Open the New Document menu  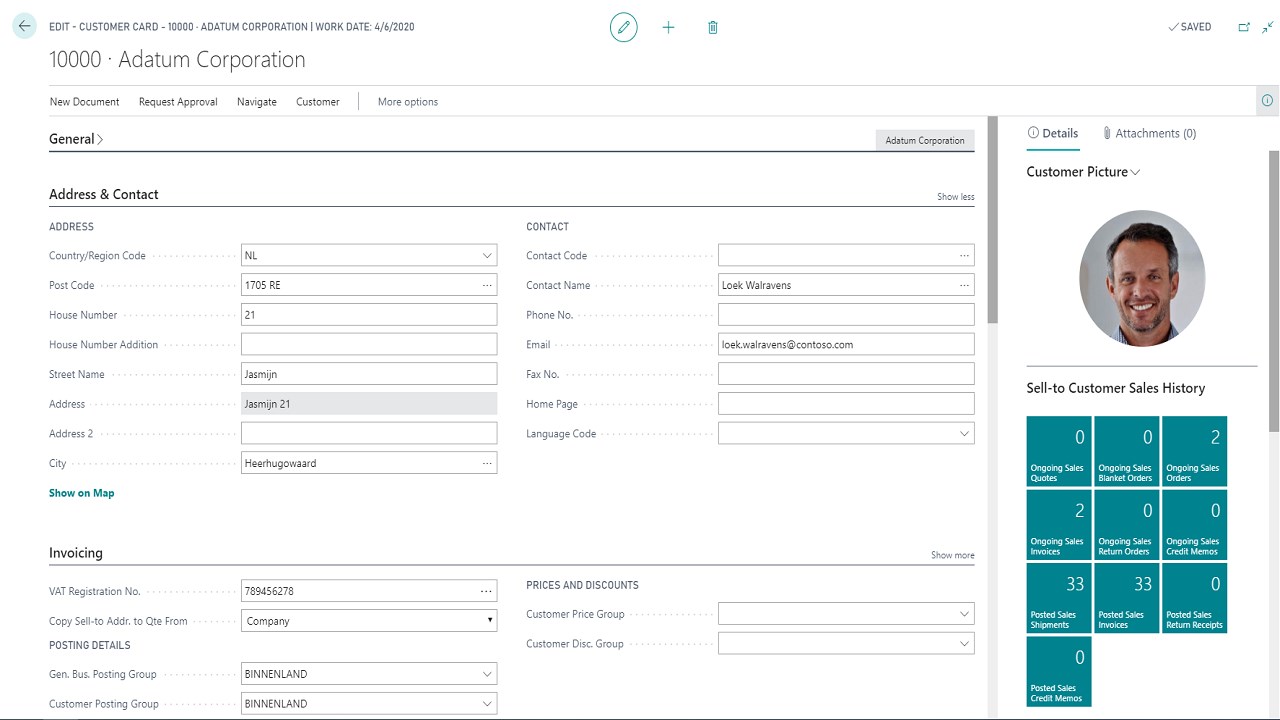tap(84, 102)
